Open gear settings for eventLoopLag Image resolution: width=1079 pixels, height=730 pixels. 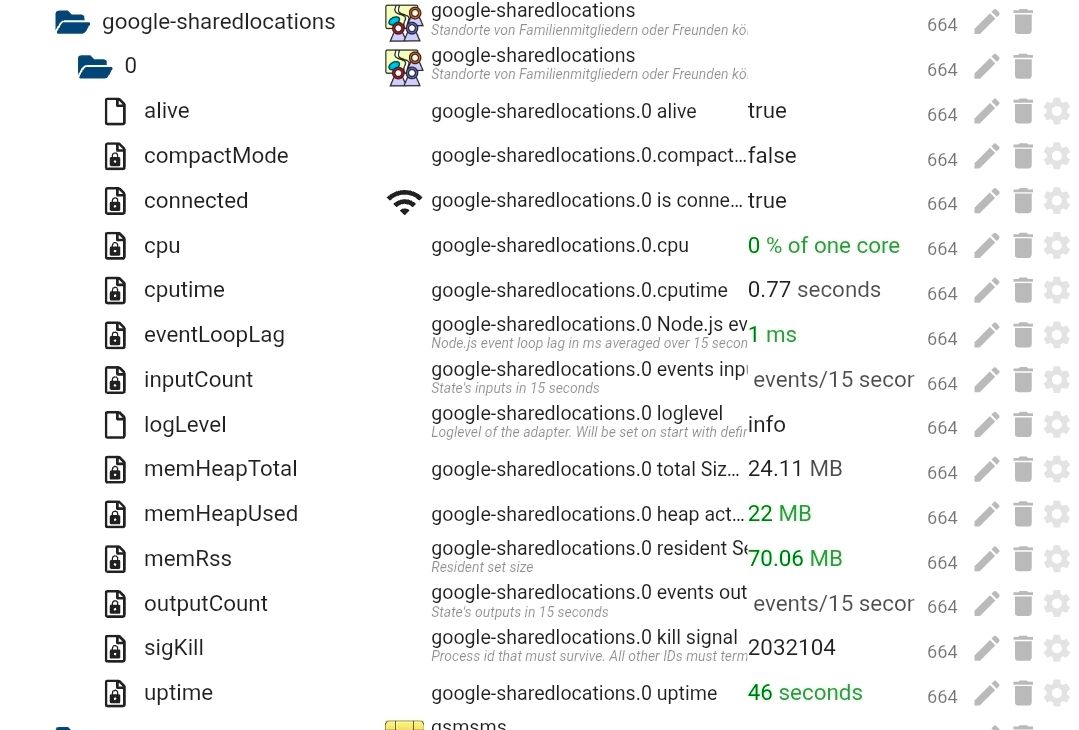pyautogui.click(x=1057, y=335)
